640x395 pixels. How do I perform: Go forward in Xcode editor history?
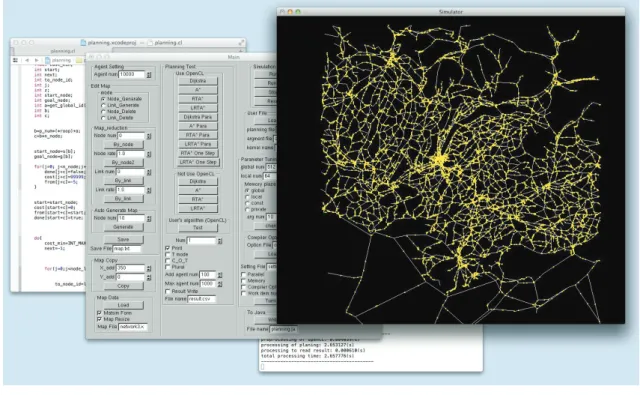(36, 60)
